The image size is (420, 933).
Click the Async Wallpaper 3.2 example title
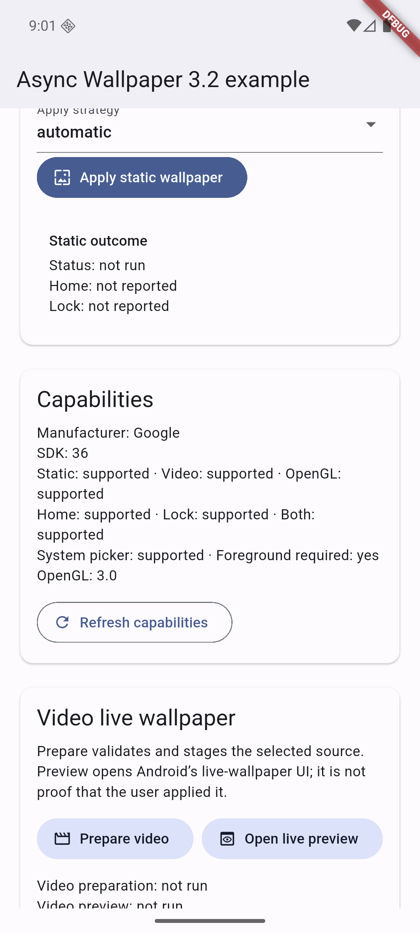click(x=163, y=79)
